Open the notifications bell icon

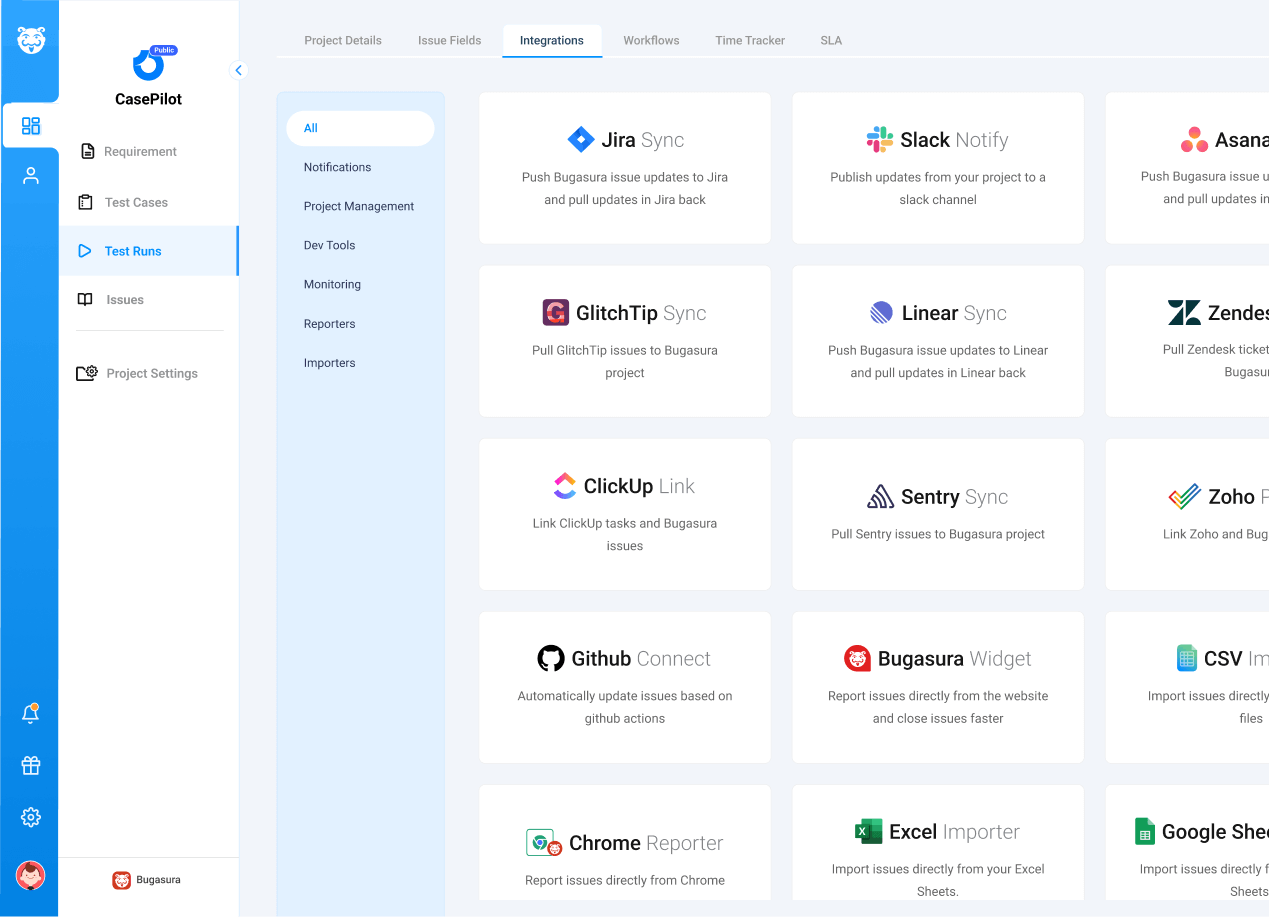pos(31,713)
